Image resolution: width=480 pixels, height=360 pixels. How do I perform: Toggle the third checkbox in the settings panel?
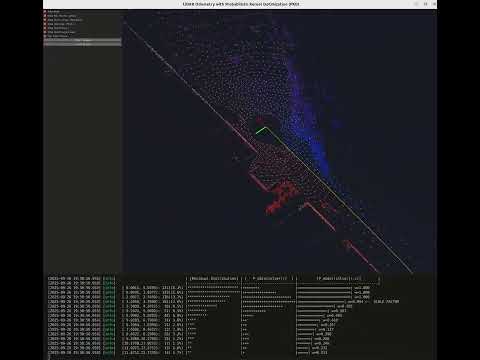(45, 20)
